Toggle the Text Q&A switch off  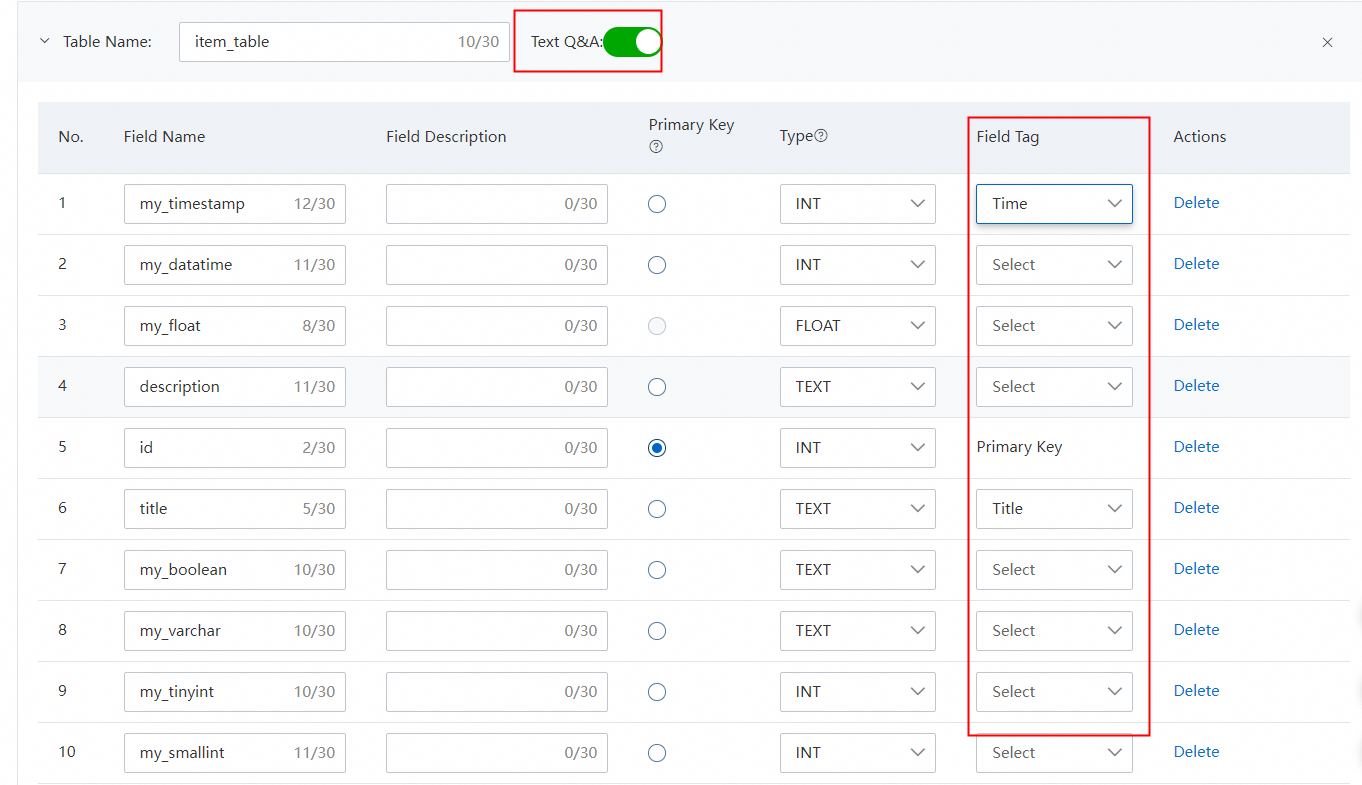click(632, 41)
